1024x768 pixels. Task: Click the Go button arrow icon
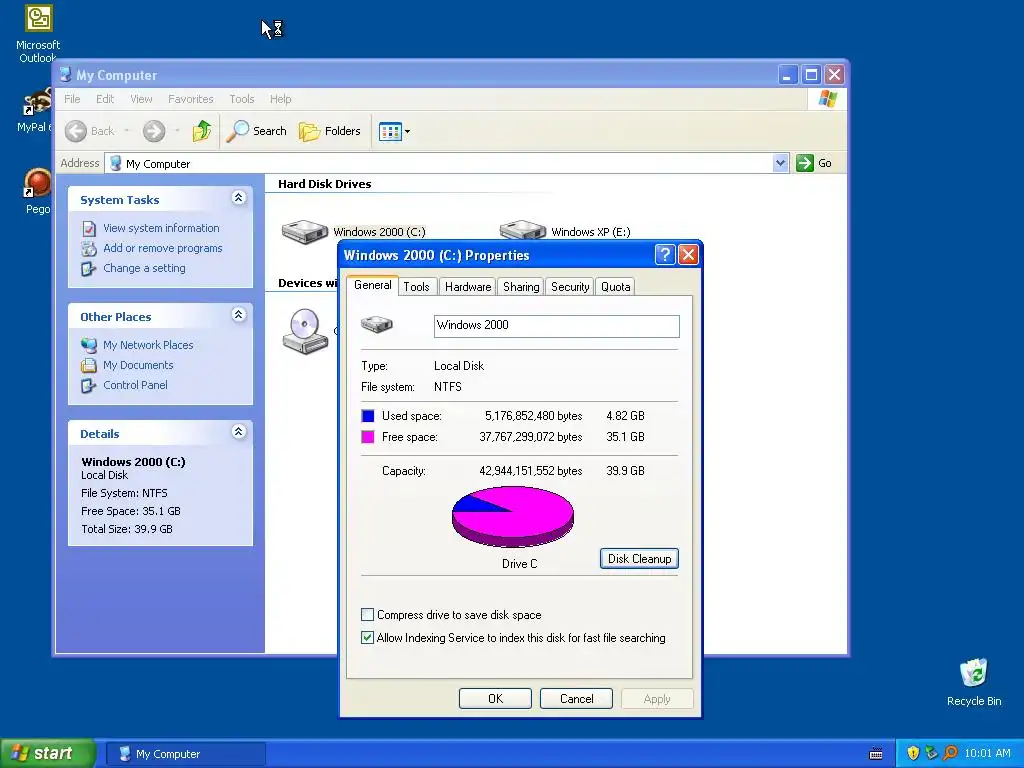(x=805, y=163)
